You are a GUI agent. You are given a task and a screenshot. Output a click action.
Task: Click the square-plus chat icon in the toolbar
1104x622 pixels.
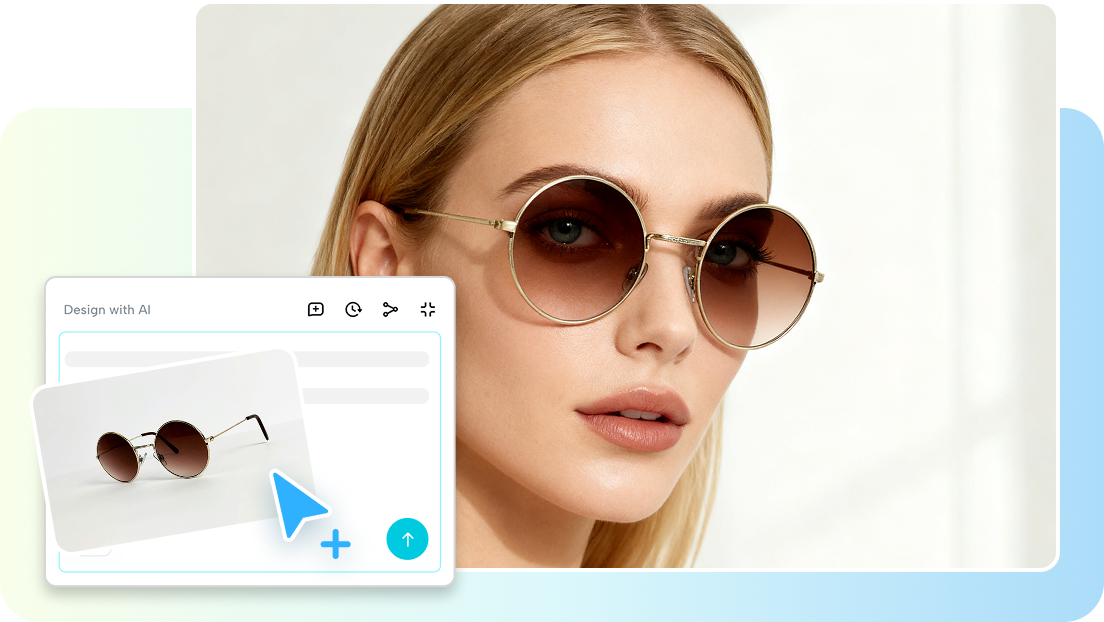point(315,309)
